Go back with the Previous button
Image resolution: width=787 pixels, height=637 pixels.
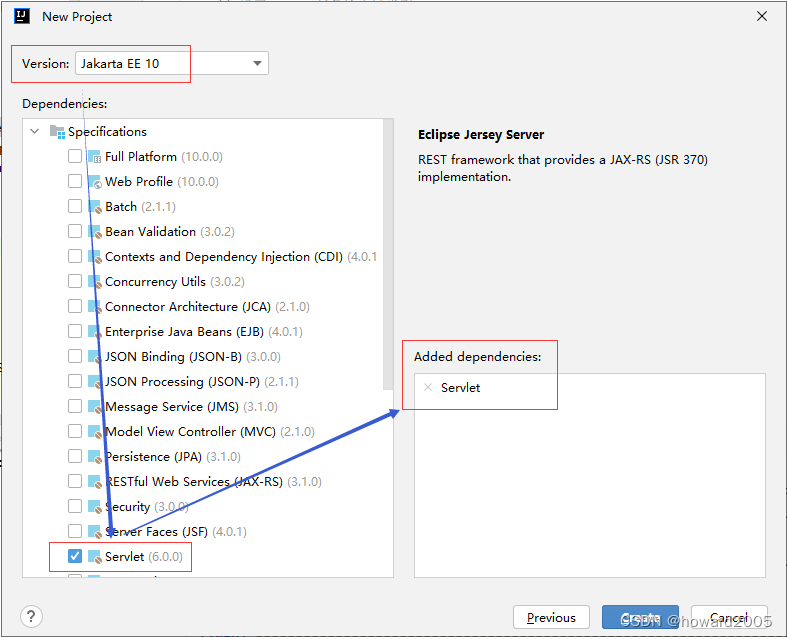[551, 617]
